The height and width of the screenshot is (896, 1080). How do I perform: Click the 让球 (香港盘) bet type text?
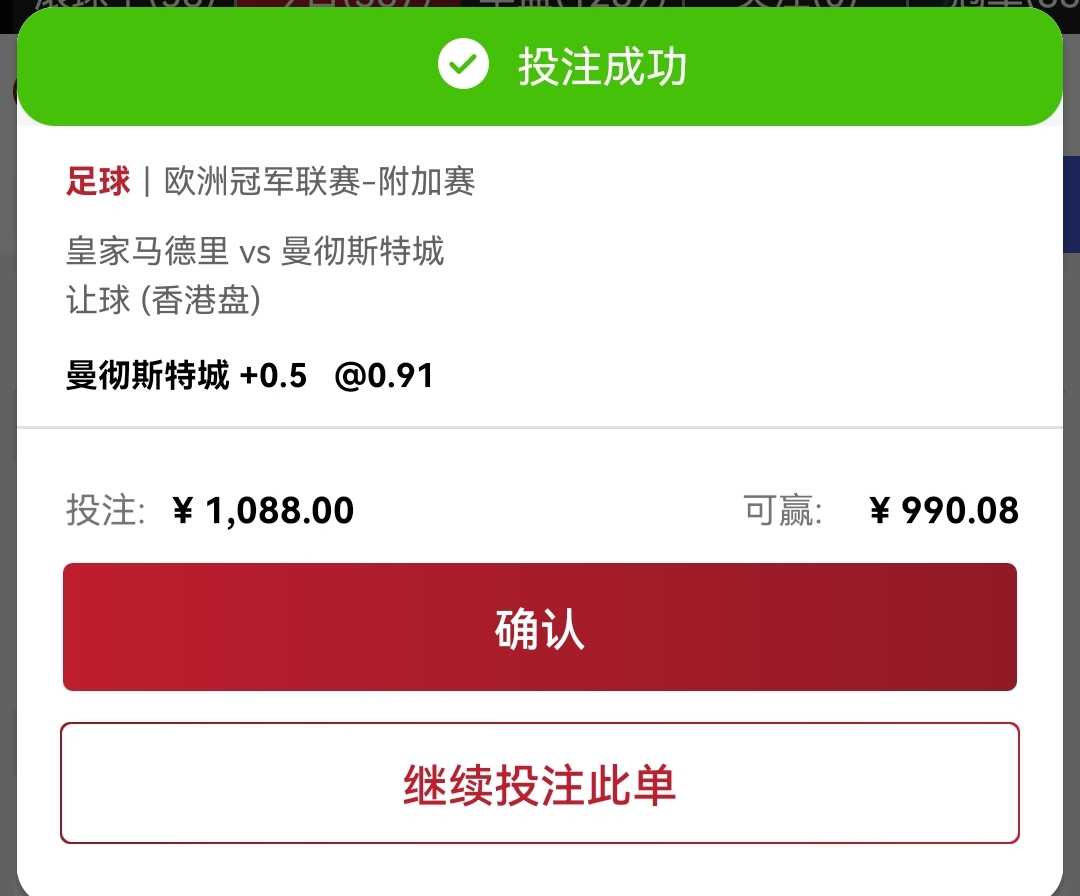(163, 300)
